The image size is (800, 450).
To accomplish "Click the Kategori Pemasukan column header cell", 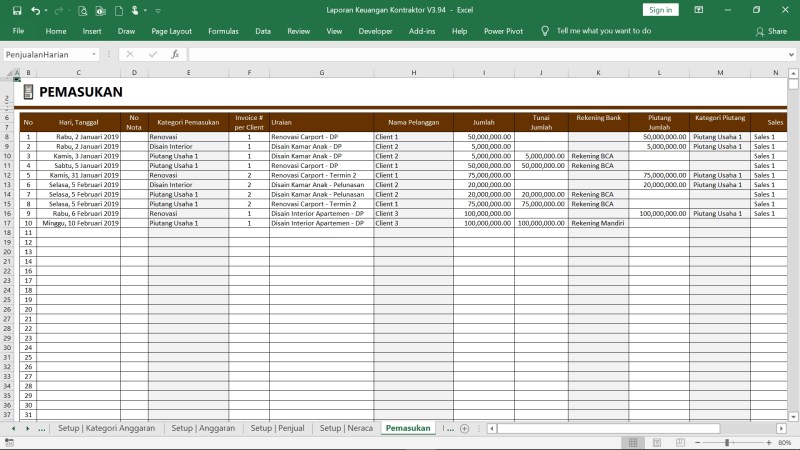I will point(188,122).
